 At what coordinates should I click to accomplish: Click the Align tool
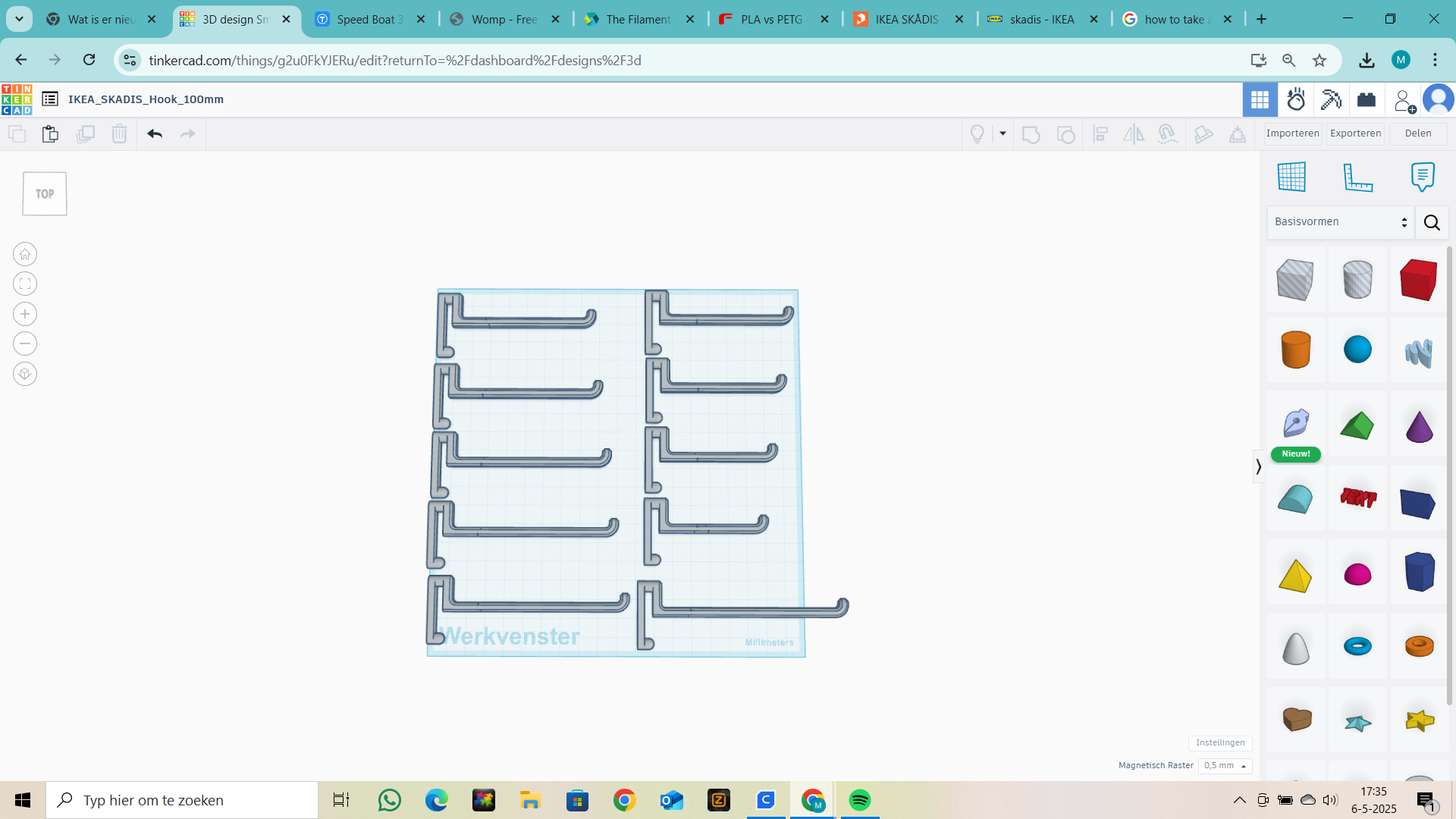(1100, 135)
